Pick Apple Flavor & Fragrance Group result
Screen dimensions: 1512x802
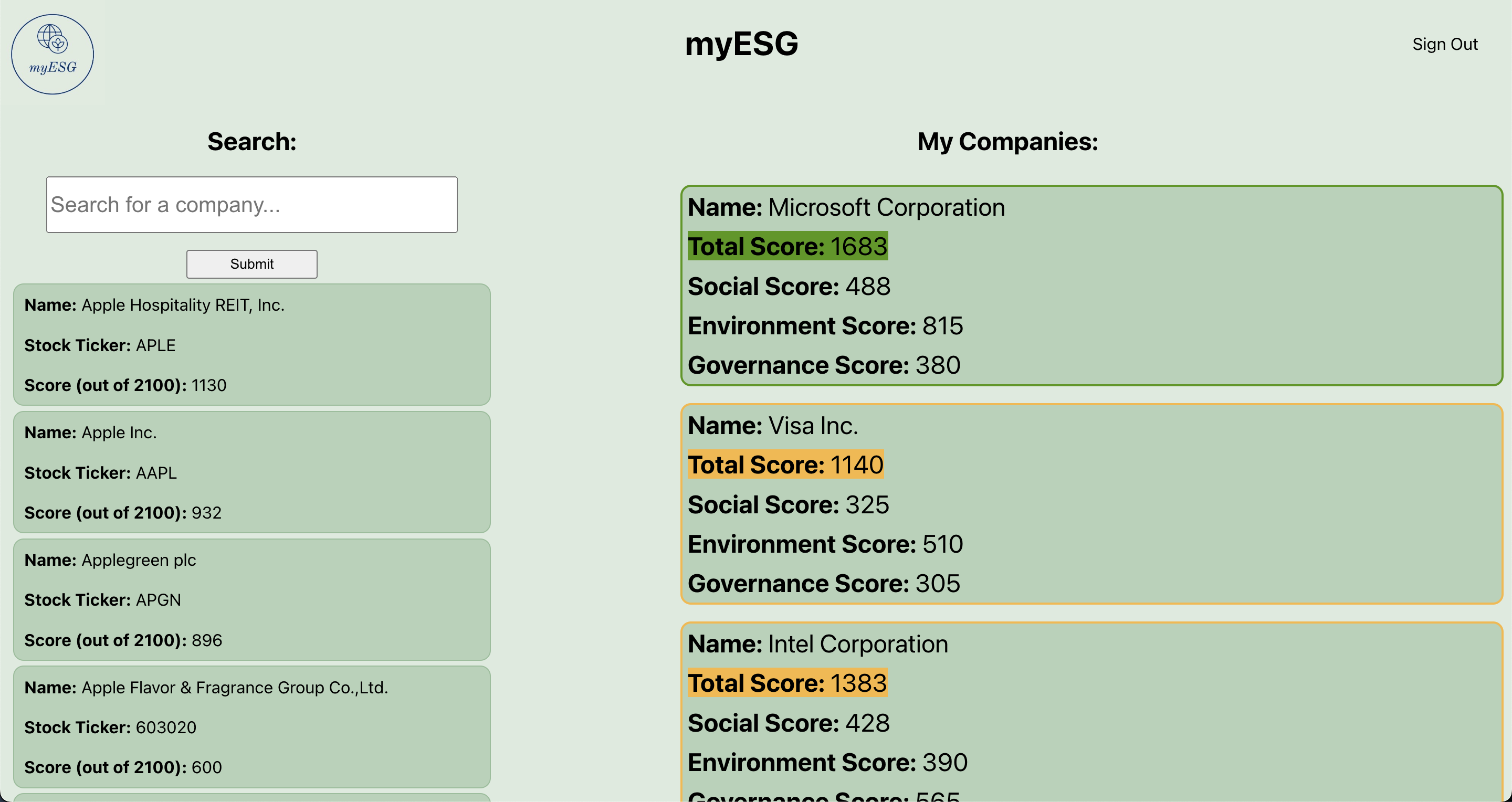252,726
